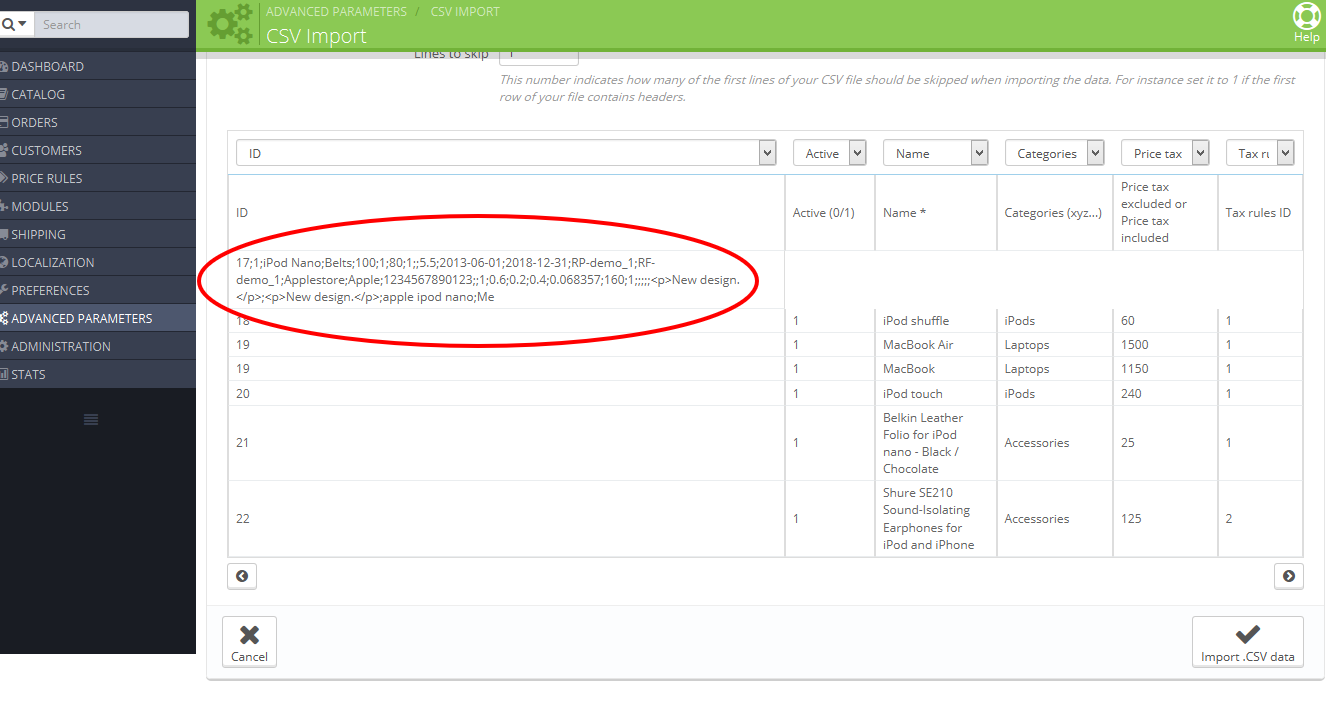Click the price value 1500
The height and width of the screenshot is (706, 1326).
pos(1135,345)
